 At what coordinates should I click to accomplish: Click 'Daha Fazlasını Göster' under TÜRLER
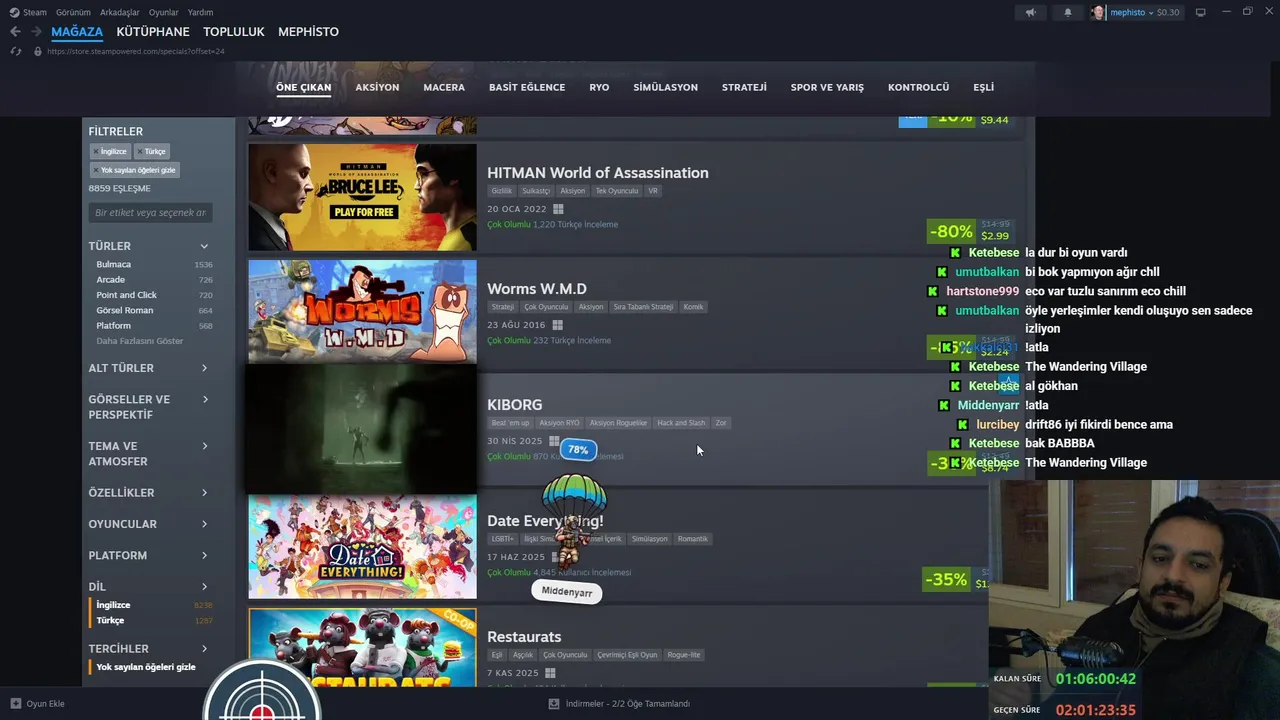click(x=140, y=341)
